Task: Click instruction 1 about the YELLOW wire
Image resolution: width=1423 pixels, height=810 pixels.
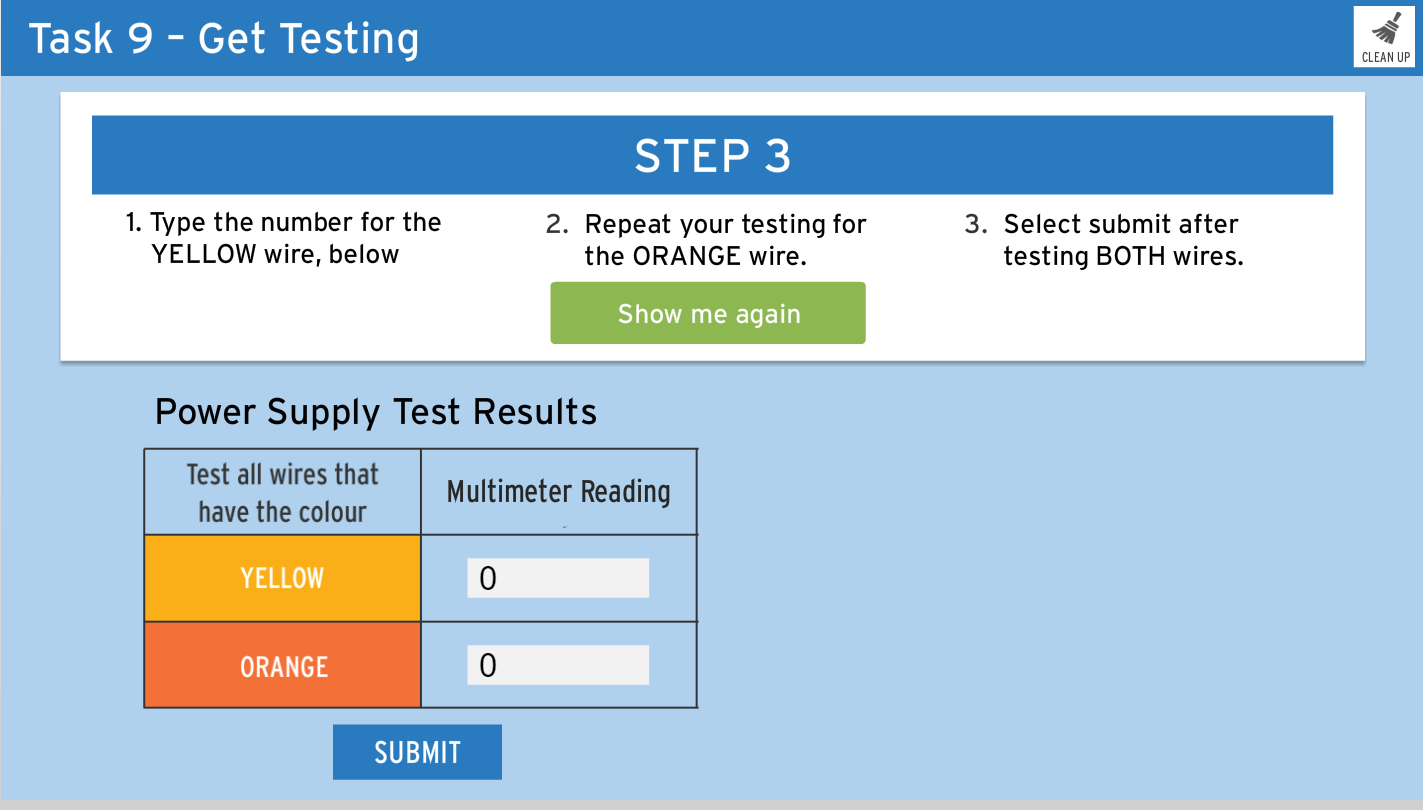Action: (x=283, y=238)
